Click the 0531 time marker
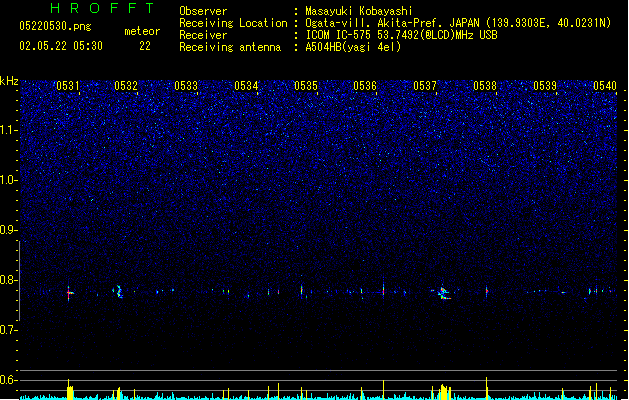Viewport: 629px width, 400px height. point(68,86)
